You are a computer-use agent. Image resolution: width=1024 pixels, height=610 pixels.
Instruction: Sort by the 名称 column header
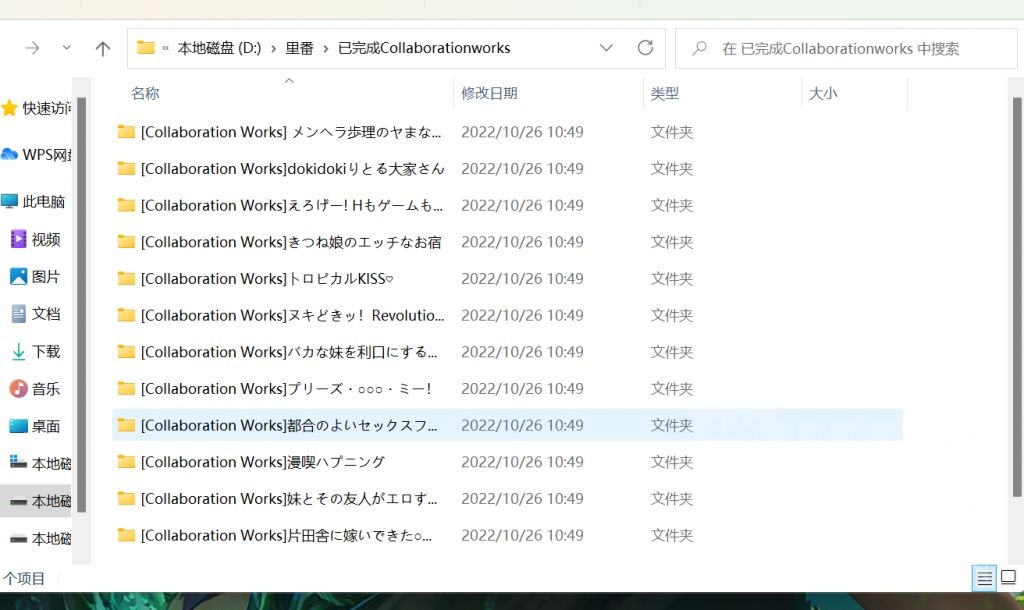tap(145, 93)
